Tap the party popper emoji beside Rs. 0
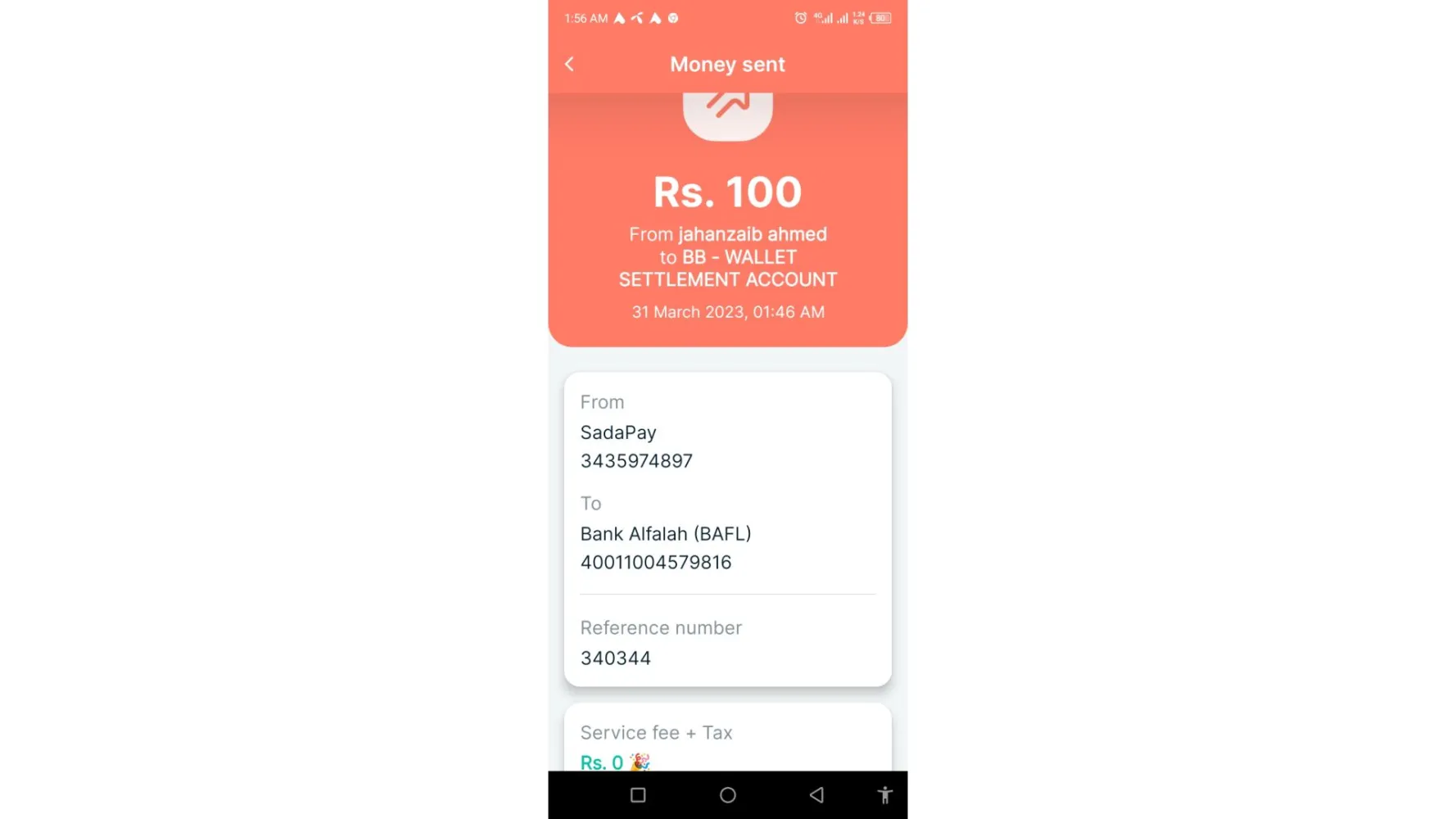The image size is (1456, 819). point(640,762)
